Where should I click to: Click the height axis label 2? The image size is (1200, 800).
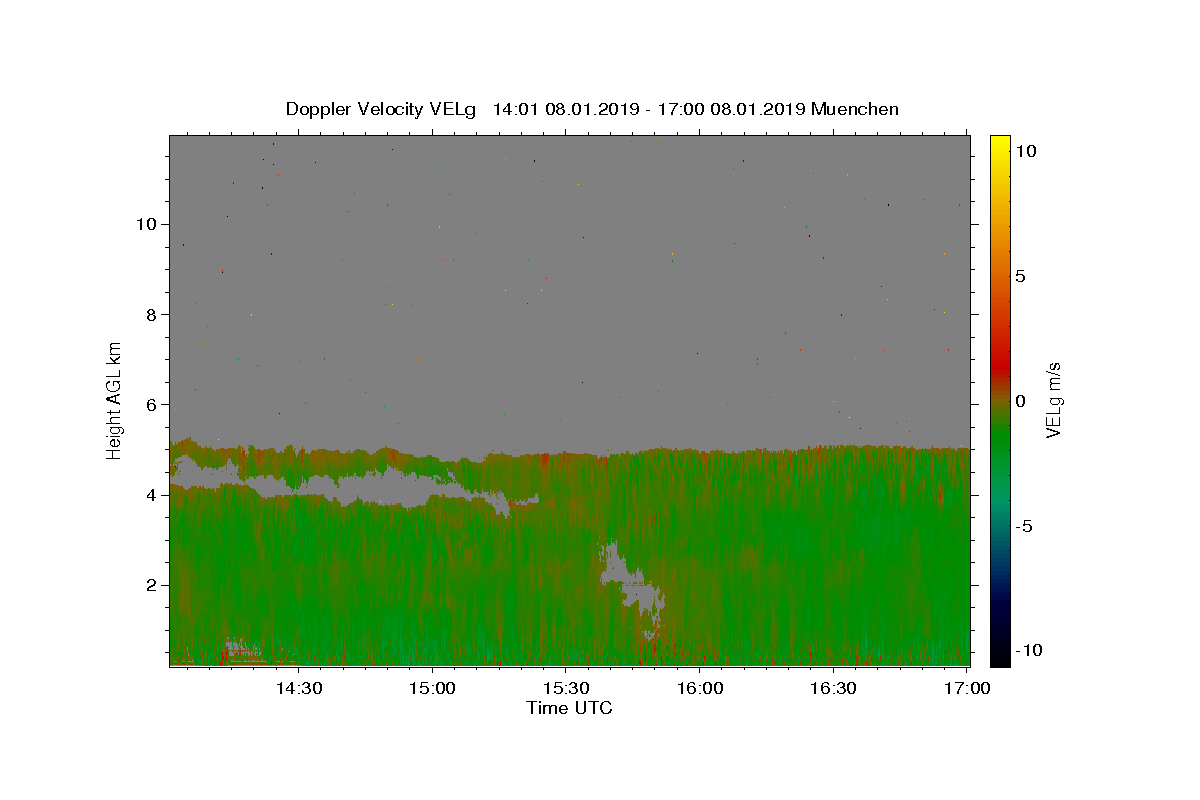click(x=151, y=585)
